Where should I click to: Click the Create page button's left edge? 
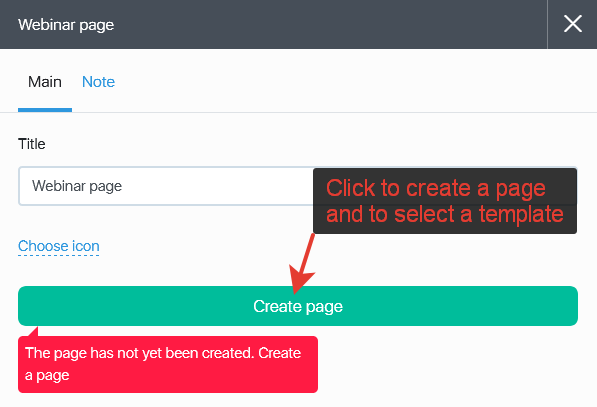[22, 306]
